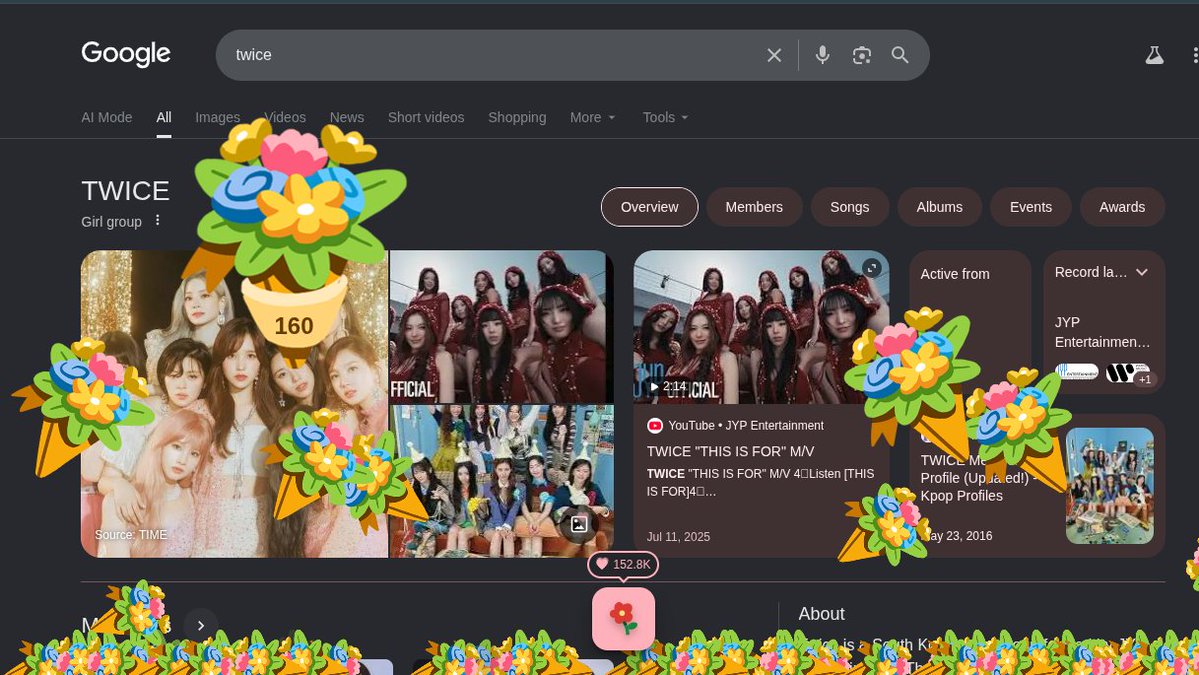The height and width of the screenshot is (675, 1199).
Task: Select the Events chip
Action: point(1031,207)
